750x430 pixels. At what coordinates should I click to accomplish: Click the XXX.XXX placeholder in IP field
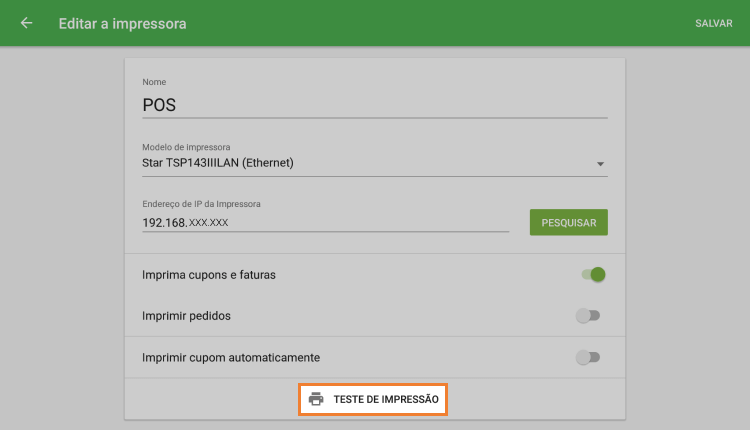(209, 223)
